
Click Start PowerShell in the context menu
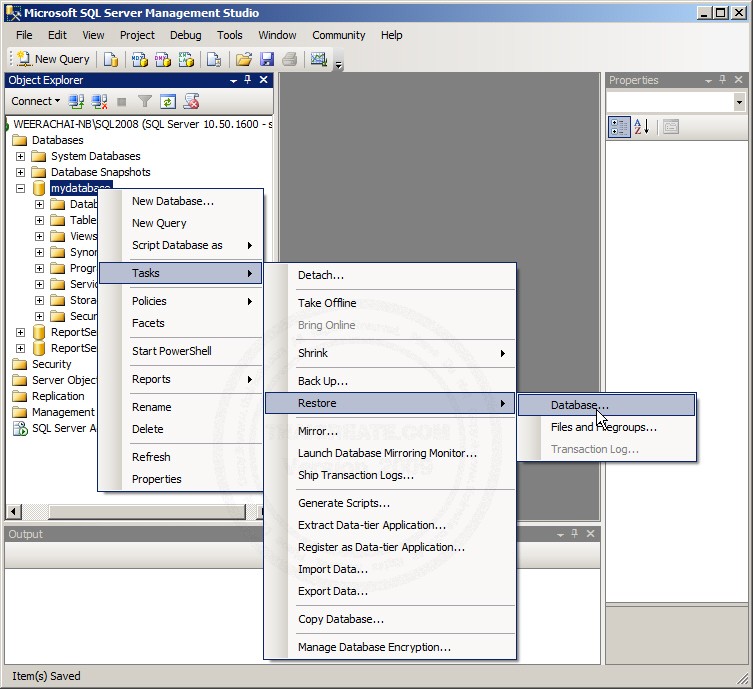pos(181,351)
